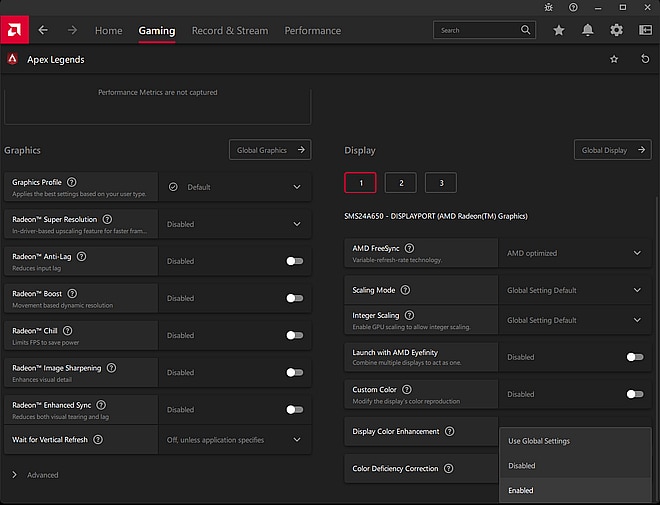Go forward with the right arrow

point(72,30)
